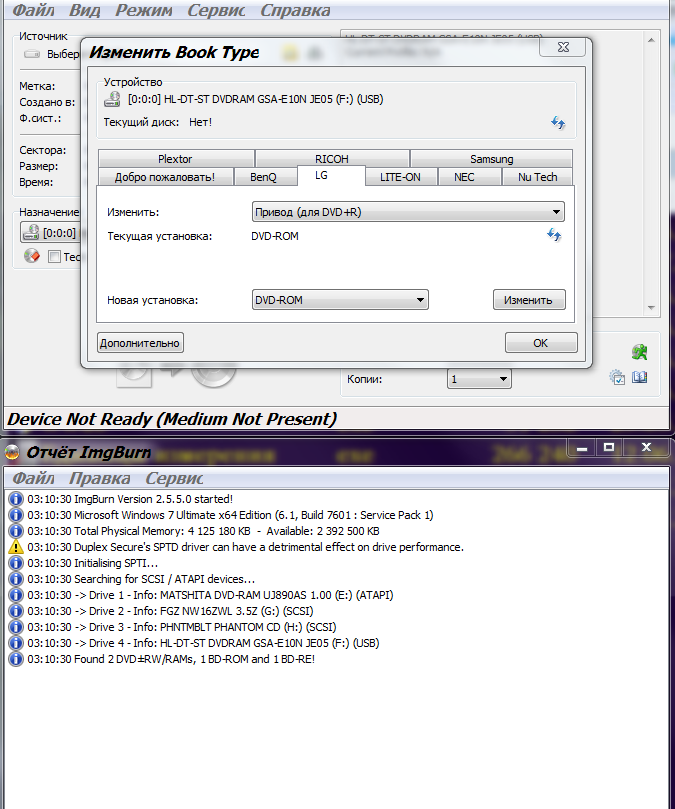Click the source file browse icon
Image resolution: width=675 pixels, height=809 pixels.
[32, 54]
